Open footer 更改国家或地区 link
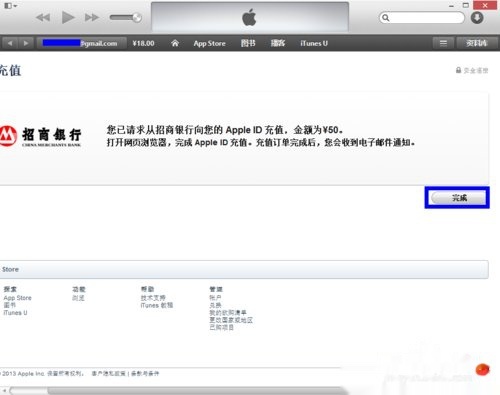Screen dimensions: 500x395 click(231, 320)
